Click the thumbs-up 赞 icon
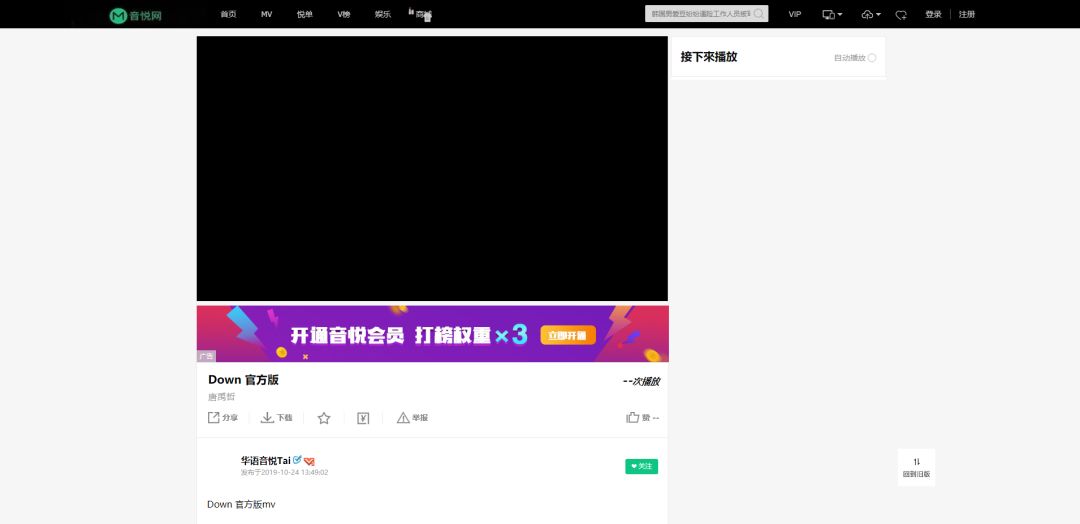1080x524 pixels. 632,417
